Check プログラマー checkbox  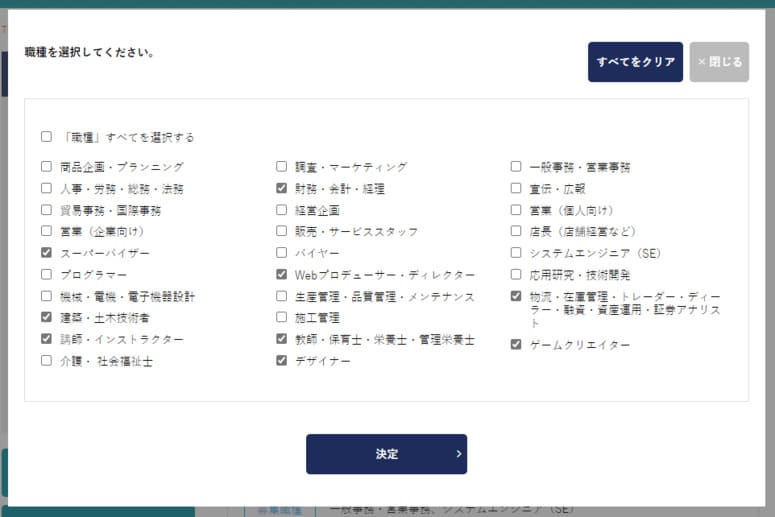46,274
